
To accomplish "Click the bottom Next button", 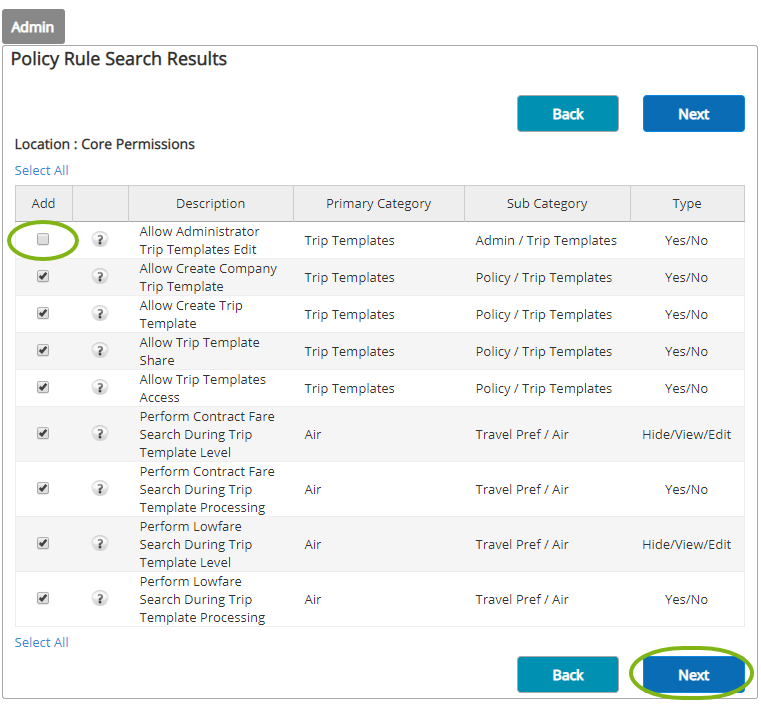I will pyautogui.click(x=693, y=675).
